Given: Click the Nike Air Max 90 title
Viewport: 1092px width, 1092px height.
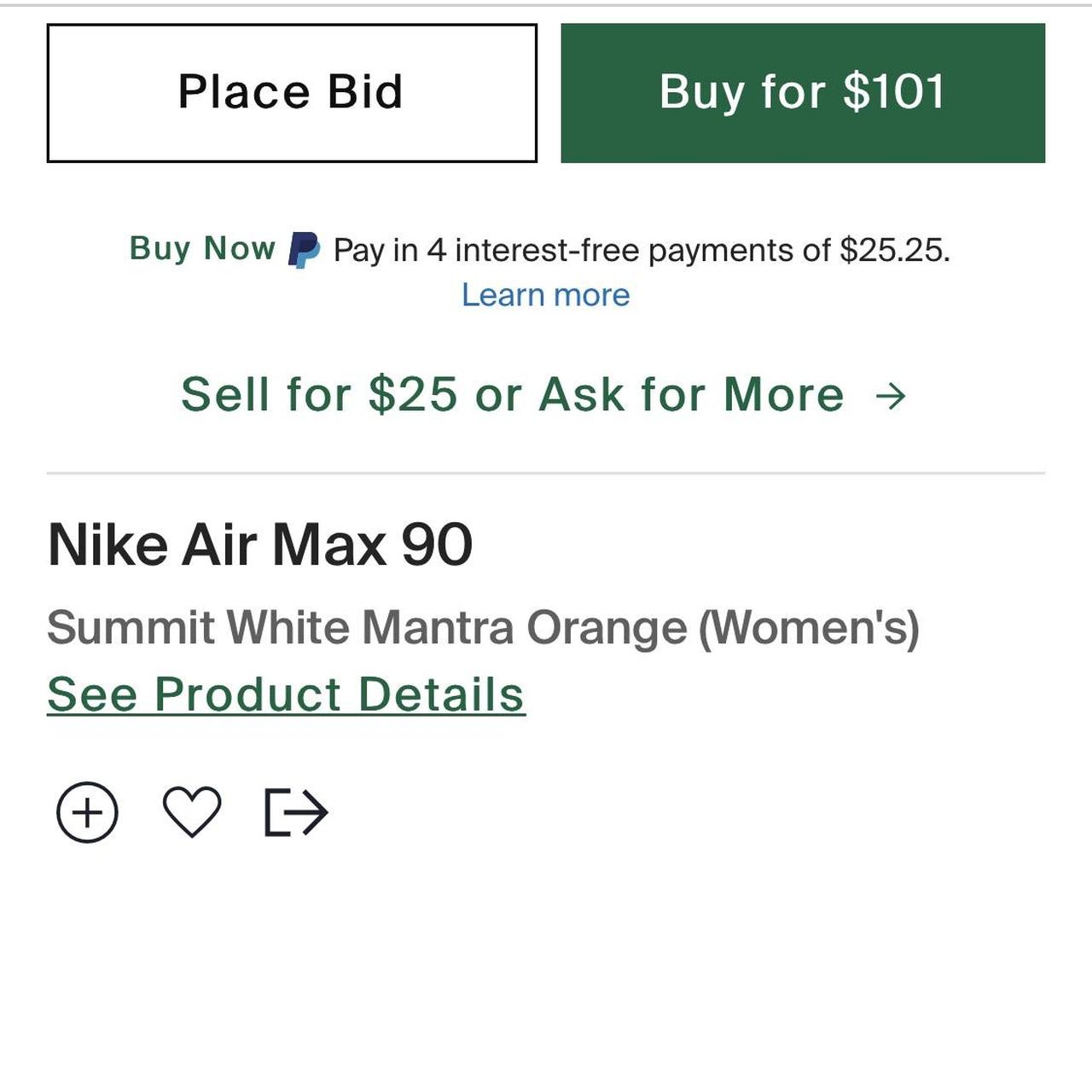Looking at the screenshot, I should 260,544.
